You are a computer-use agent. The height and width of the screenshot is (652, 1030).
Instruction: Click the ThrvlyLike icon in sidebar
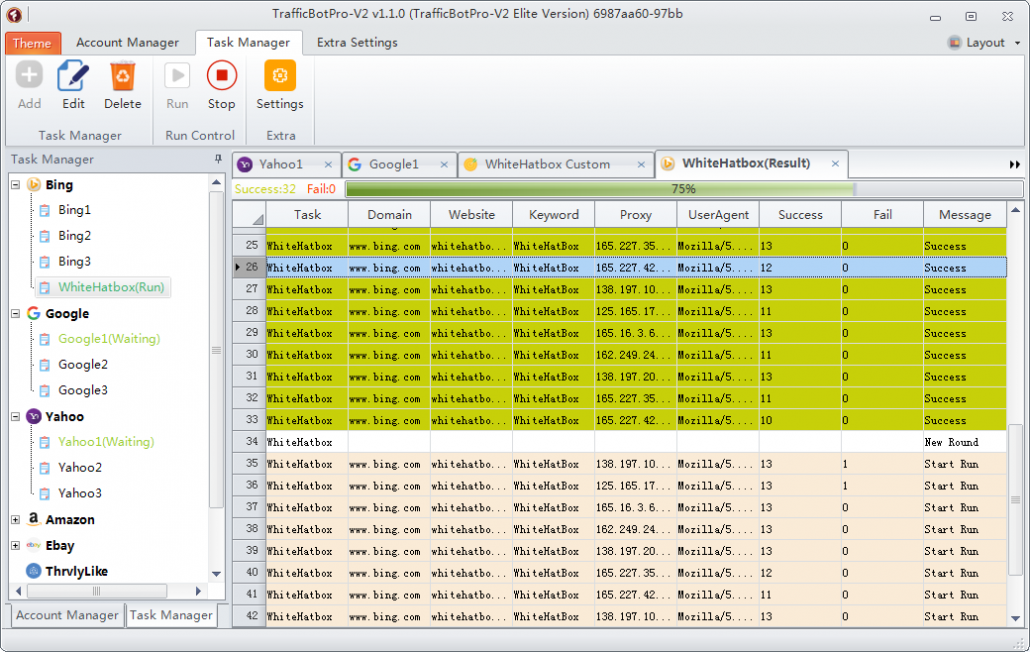35,570
